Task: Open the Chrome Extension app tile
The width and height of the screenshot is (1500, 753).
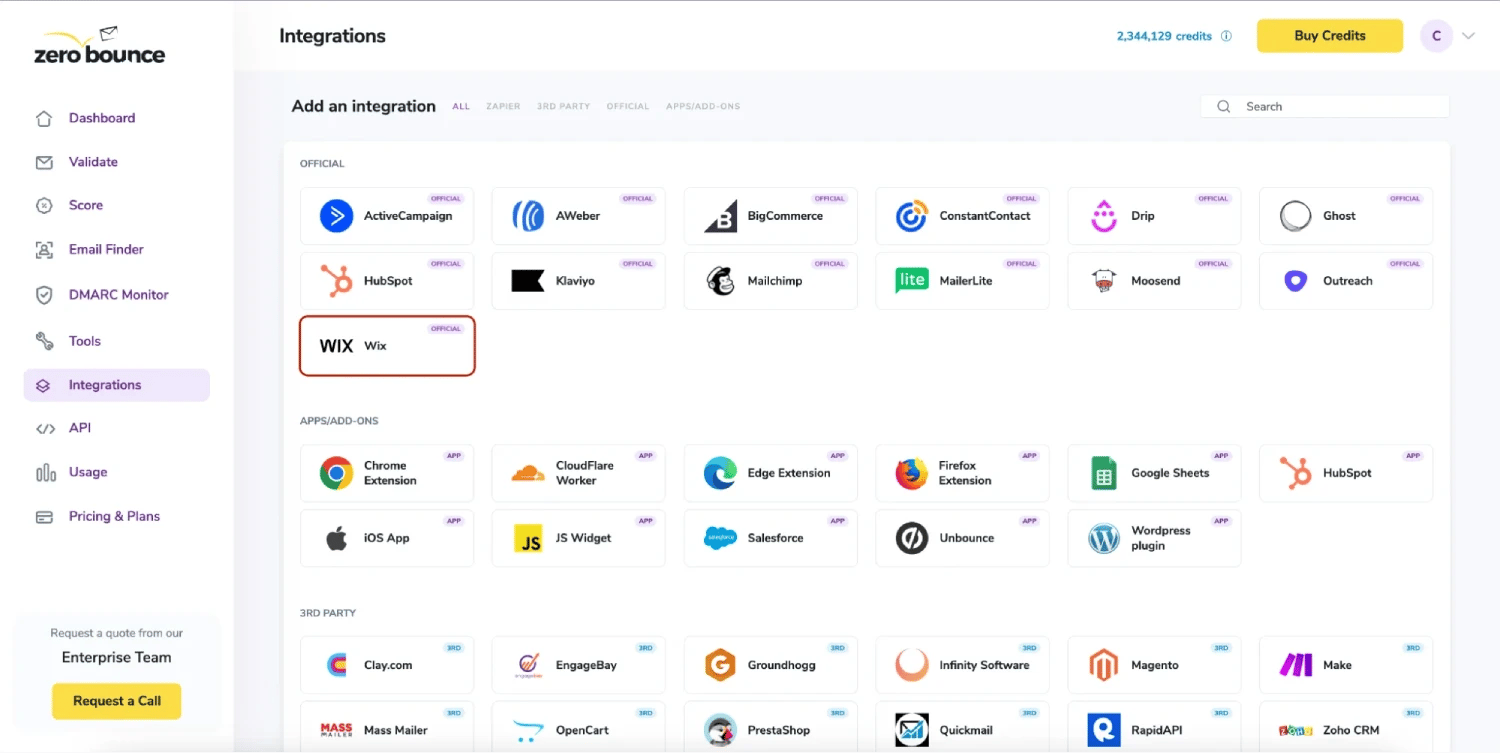Action: tap(386, 473)
